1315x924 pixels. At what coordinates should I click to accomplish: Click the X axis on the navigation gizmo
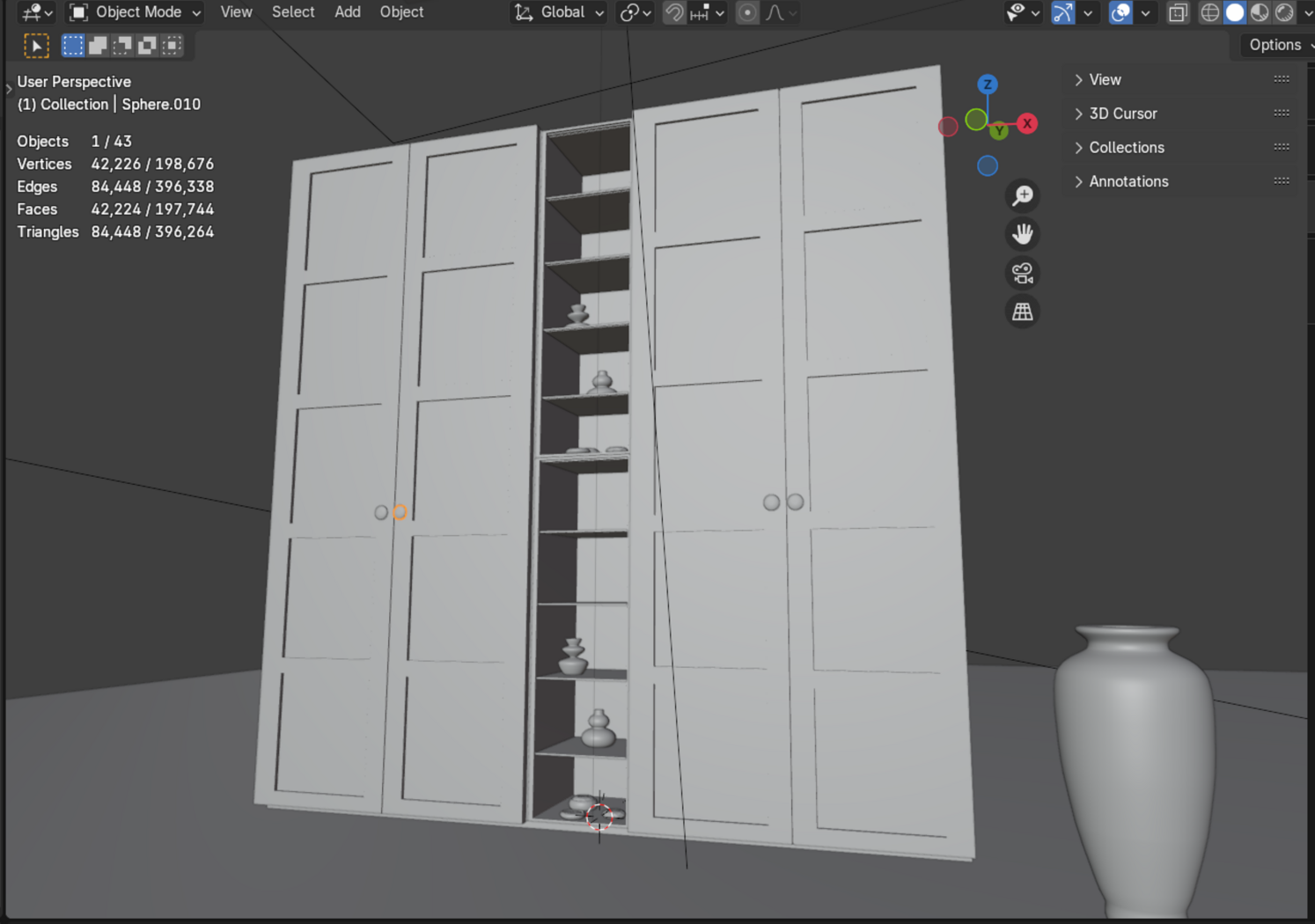click(1027, 123)
